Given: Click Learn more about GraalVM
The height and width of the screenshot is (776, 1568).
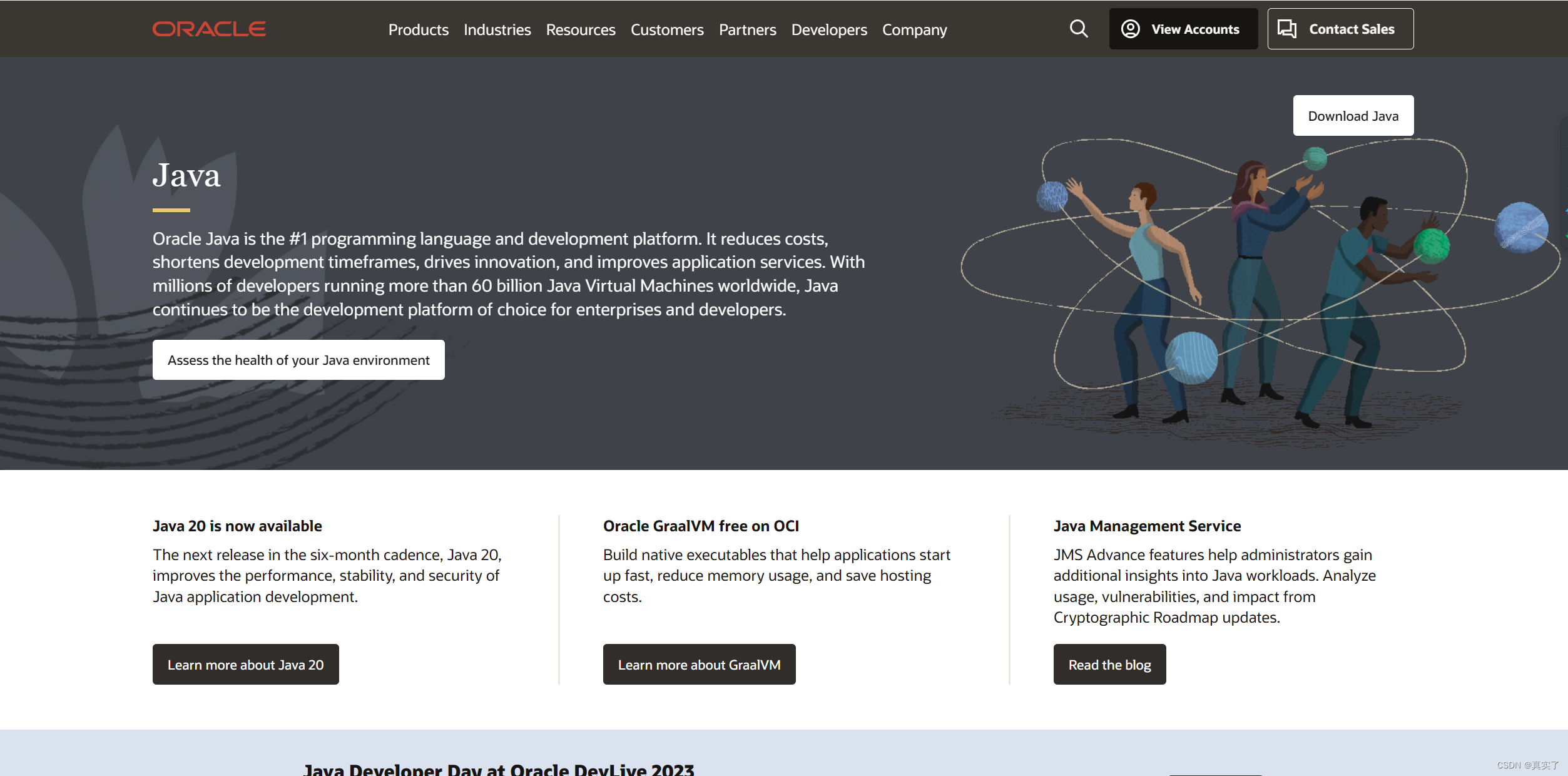Looking at the screenshot, I should [x=699, y=665].
